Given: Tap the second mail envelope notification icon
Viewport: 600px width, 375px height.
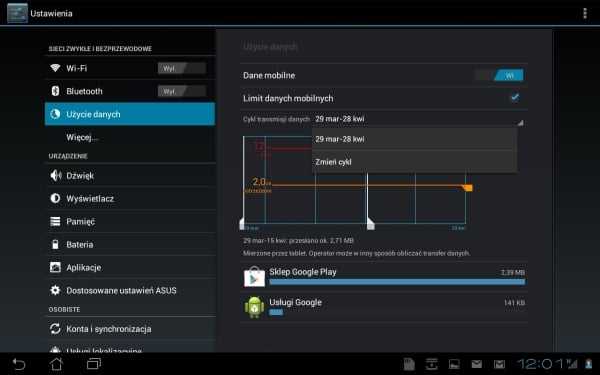Looking at the screenshot, I should (499, 364).
